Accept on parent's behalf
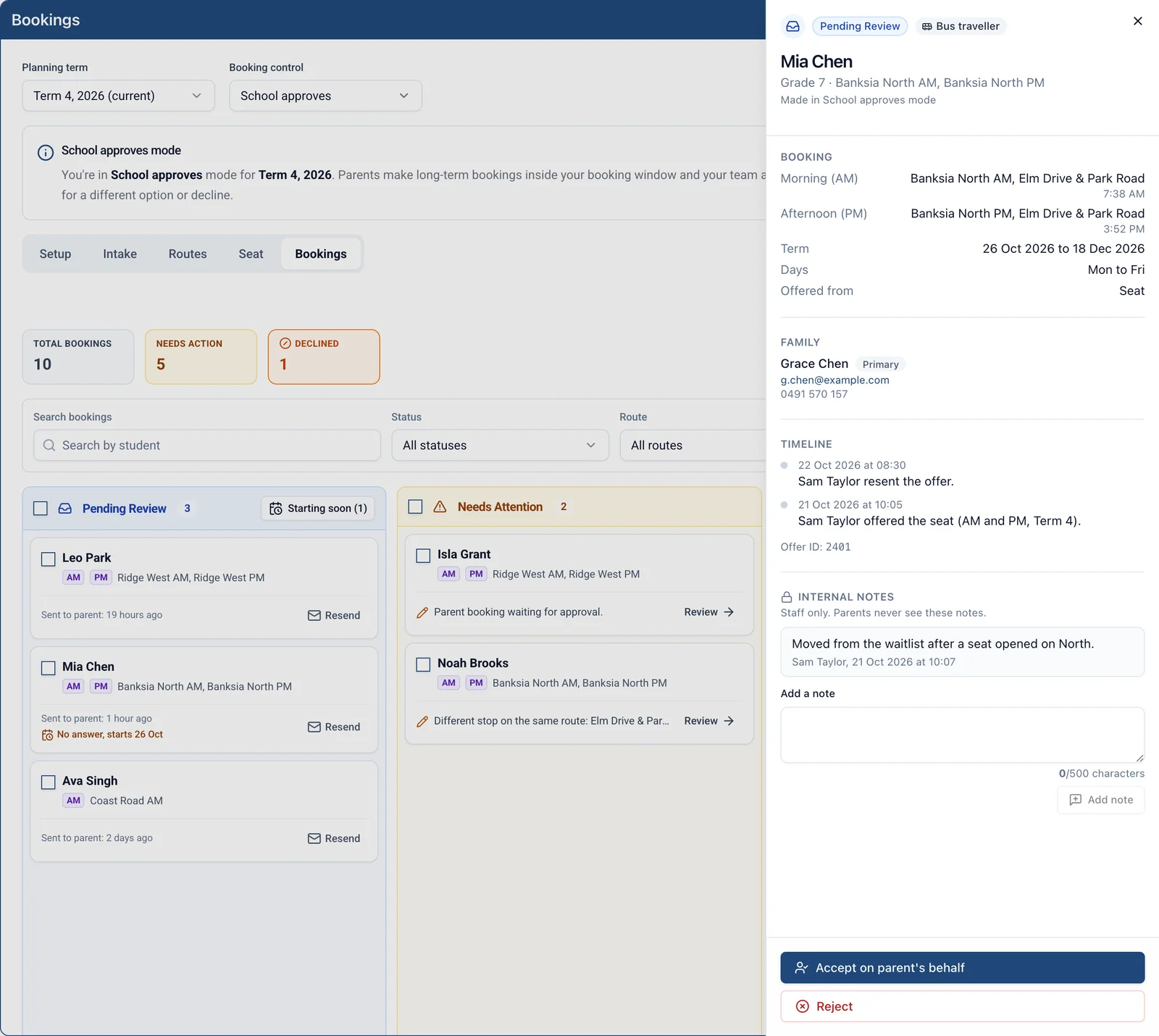This screenshot has height=1036, width=1159. (x=962, y=968)
